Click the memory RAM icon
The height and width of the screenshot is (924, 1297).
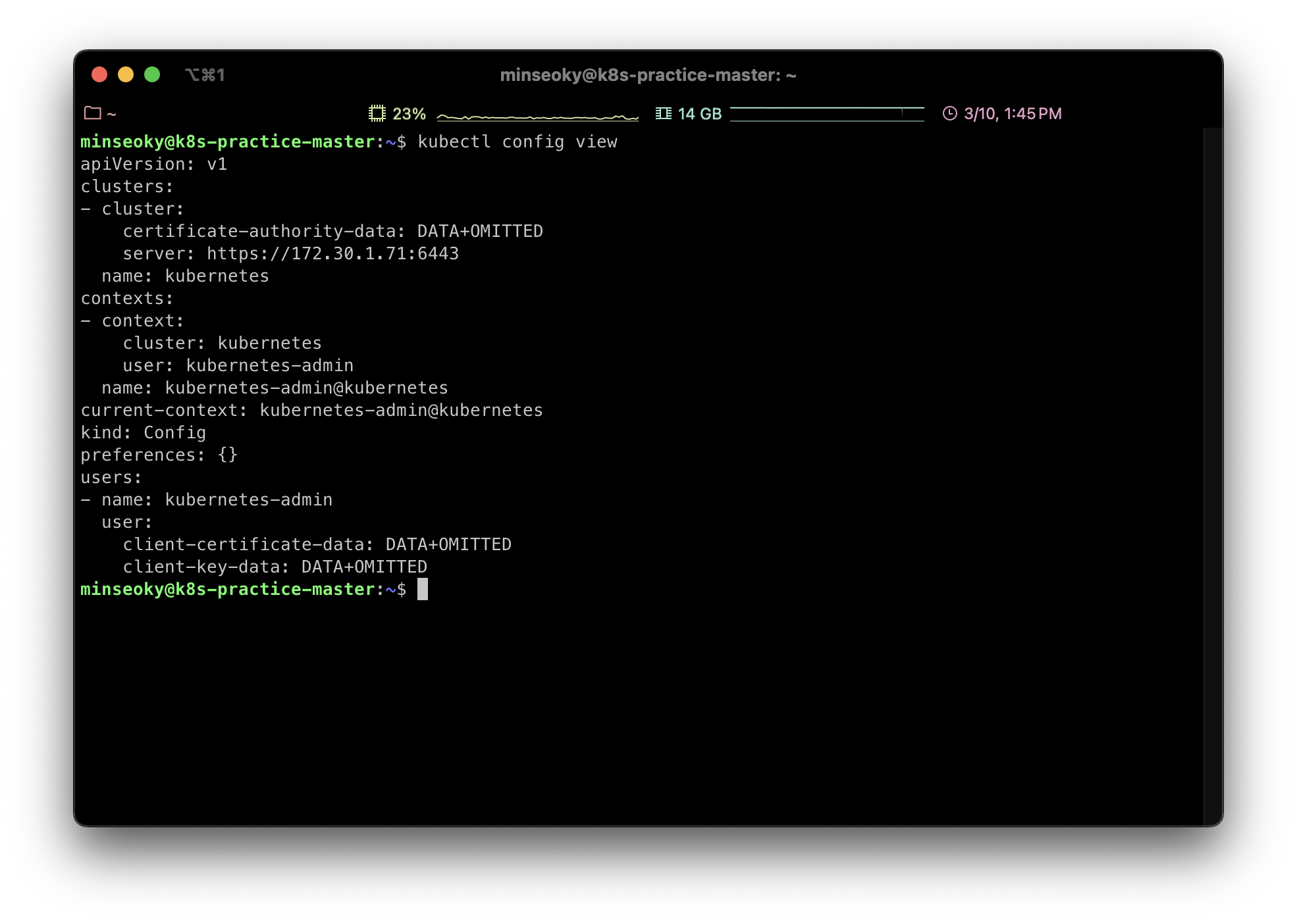[x=663, y=113]
